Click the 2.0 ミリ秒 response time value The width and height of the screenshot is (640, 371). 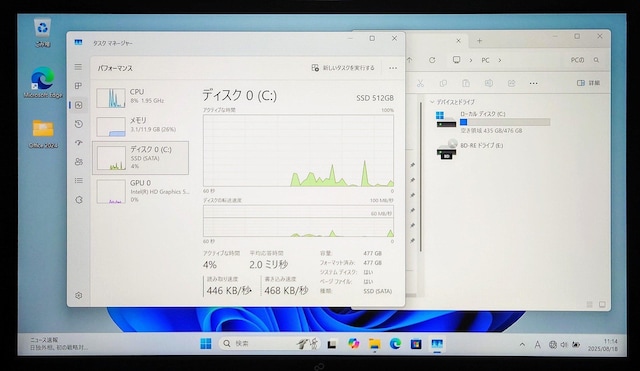point(268,264)
